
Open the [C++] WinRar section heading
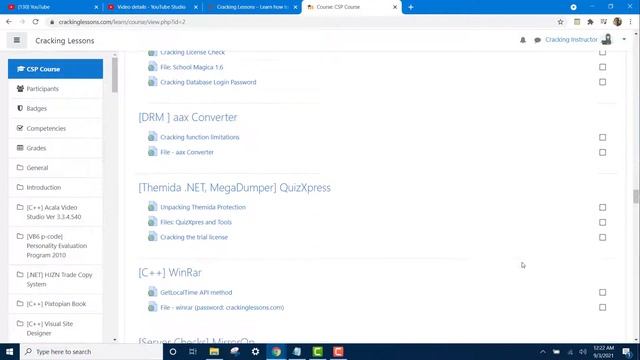tap(170, 272)
